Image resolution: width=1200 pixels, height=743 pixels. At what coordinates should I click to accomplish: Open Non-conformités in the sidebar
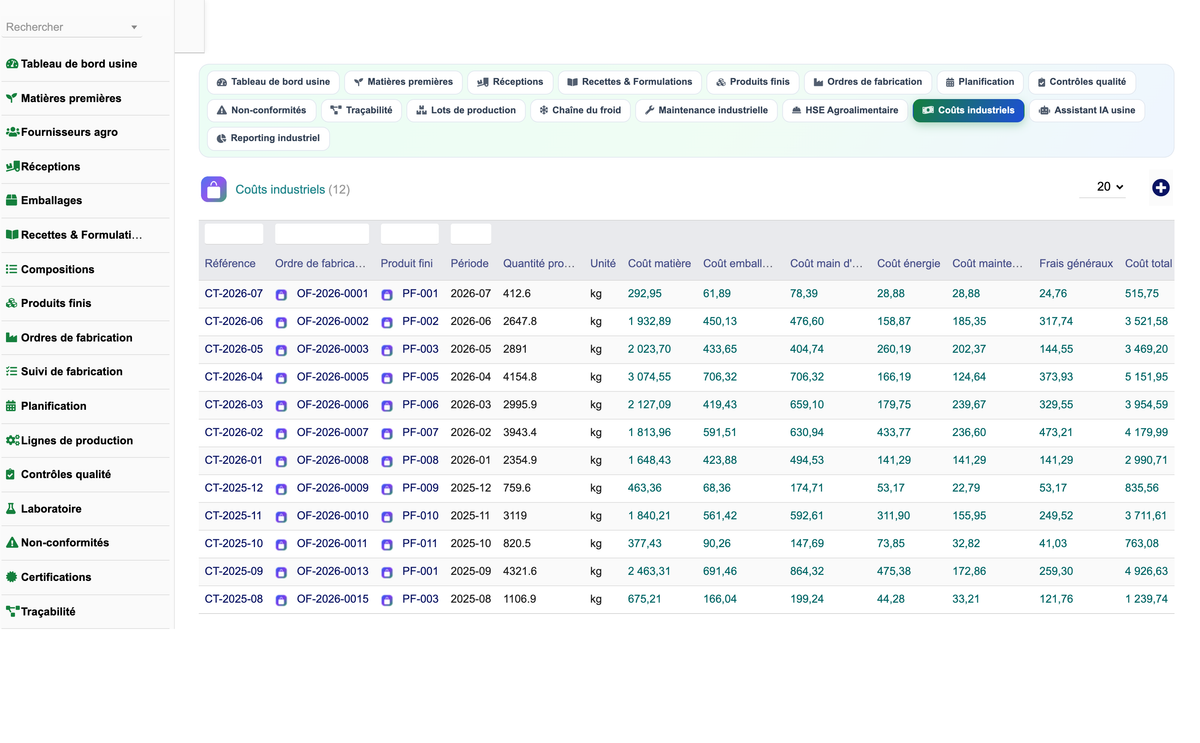pyautogui.click(x=65, y=542)
